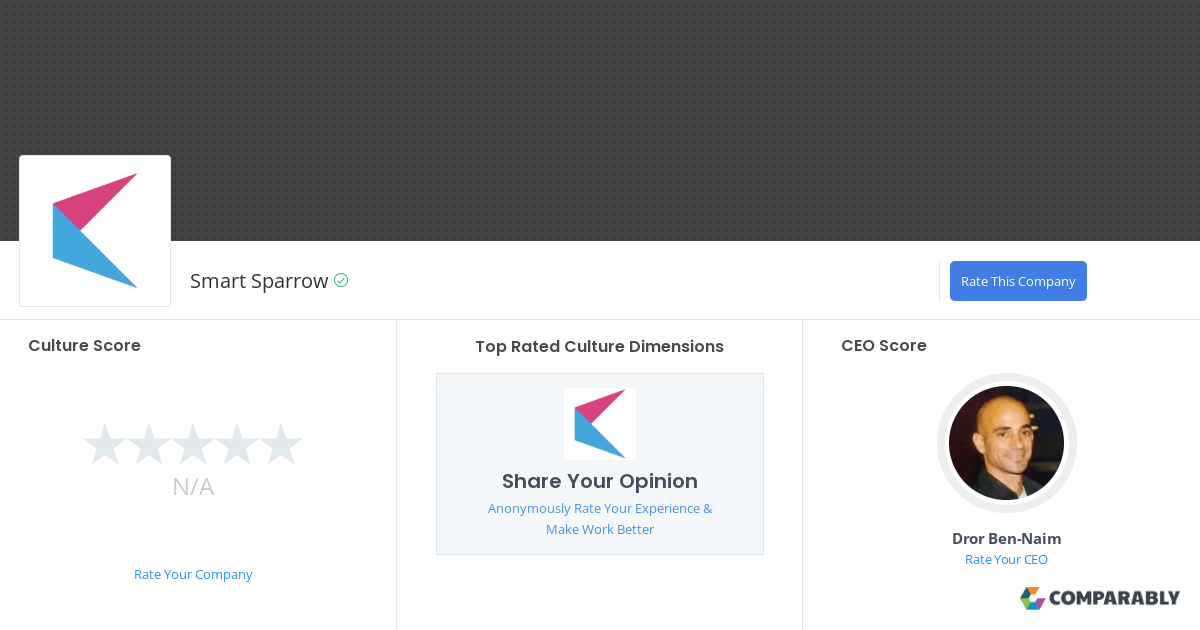Click the Culture Score heading
The height and width of the screenshot is (630, 1200).
point(84,346)
